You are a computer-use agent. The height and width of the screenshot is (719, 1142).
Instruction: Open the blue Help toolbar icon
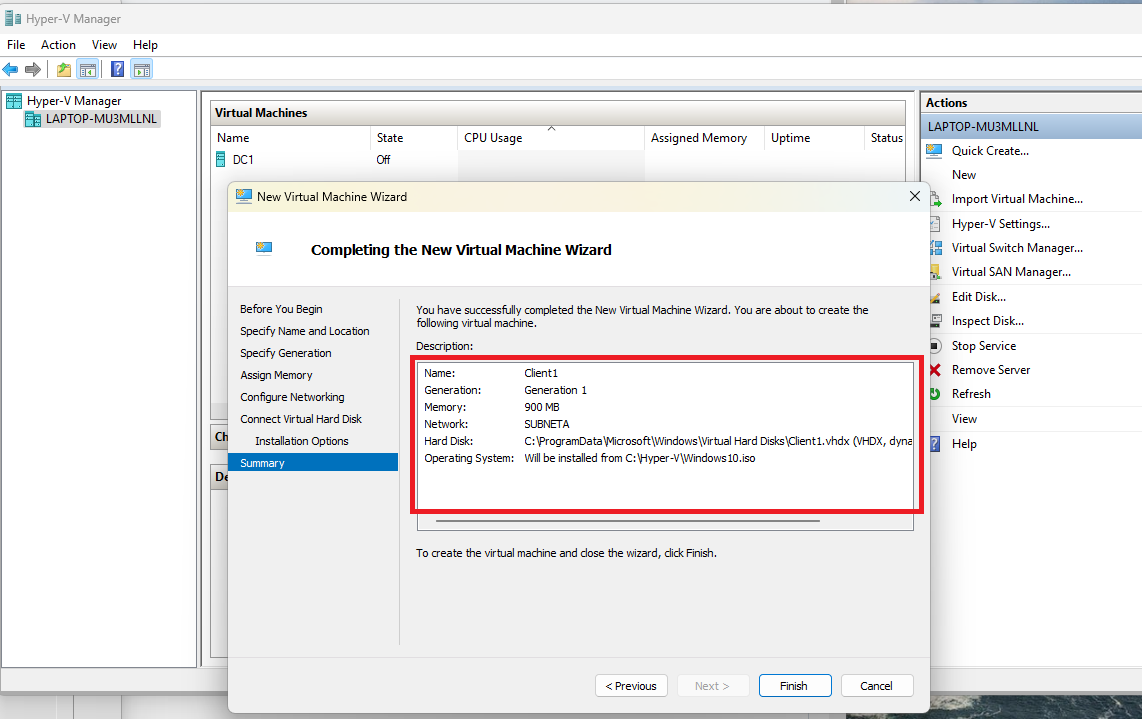[117, 70]
